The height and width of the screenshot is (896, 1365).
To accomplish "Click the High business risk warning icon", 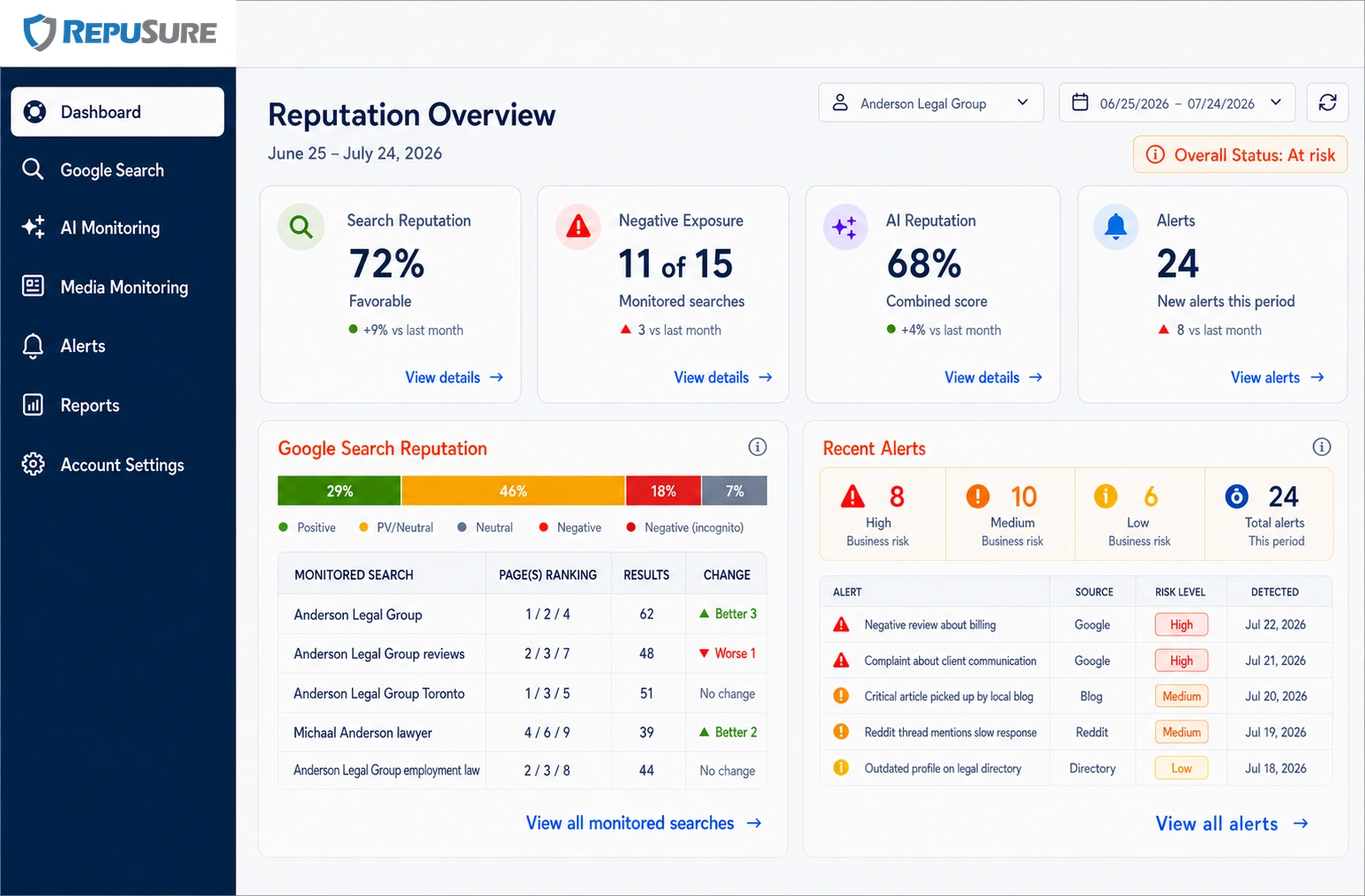I will tap(853, 497).
